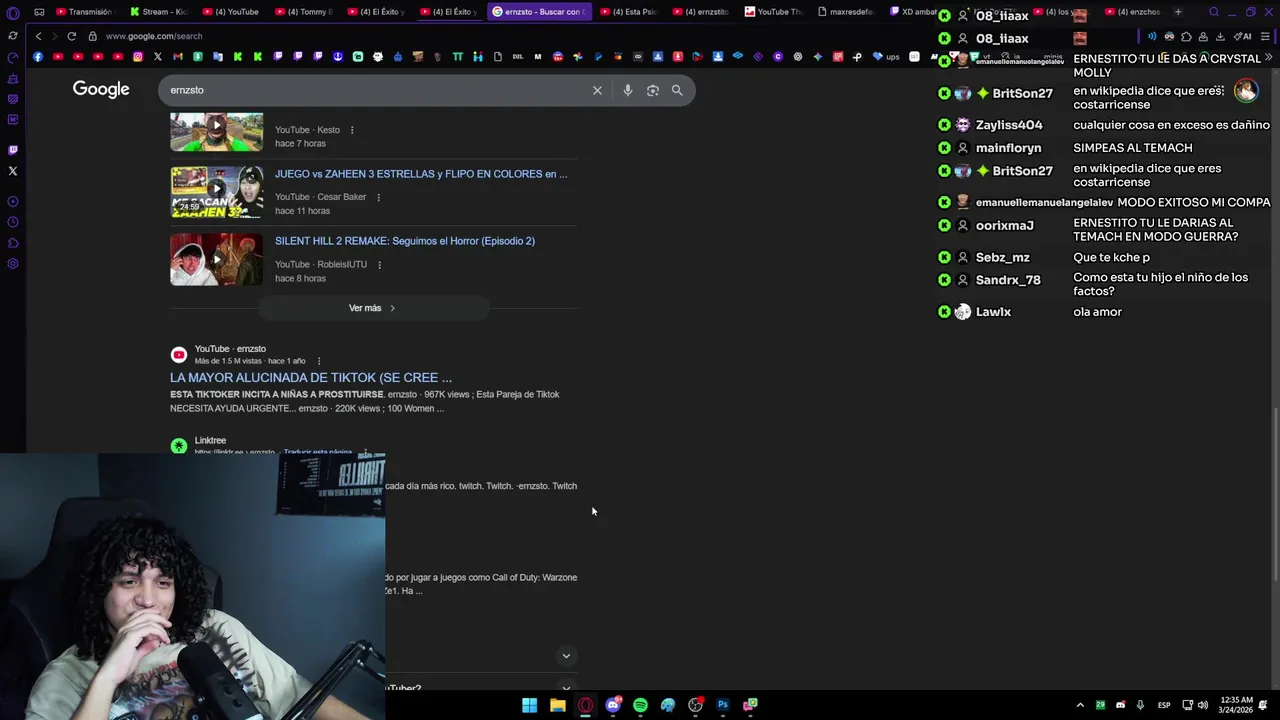Open the X bookmark in bookmarks bar
The width and height of the screenshot is (1280, 720).
click(158, 57)
